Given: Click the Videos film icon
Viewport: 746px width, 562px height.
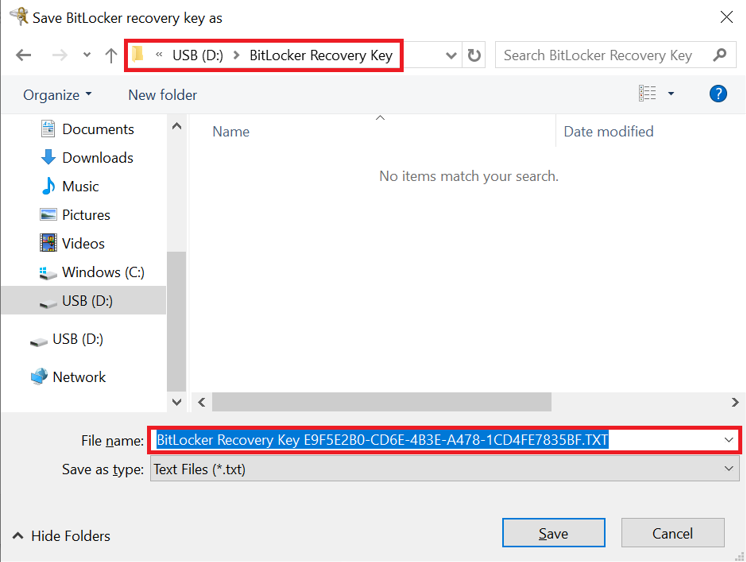Looking at the screenshot, I should (x=48, y=243).
